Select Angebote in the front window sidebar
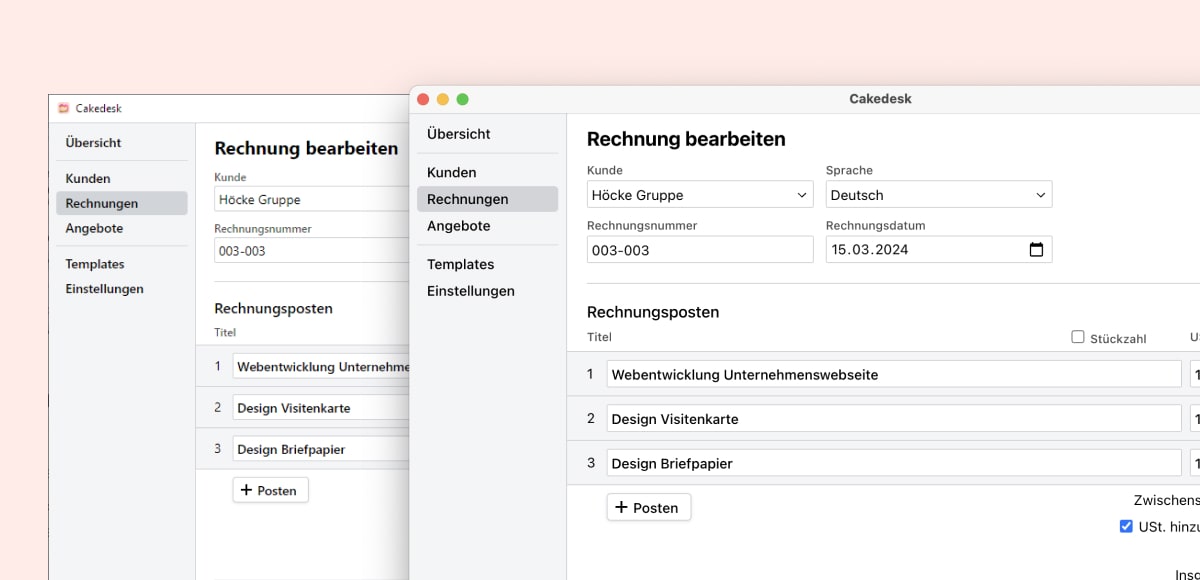The height and width of the screenshot is (580, 1200). tap(458, 226)
